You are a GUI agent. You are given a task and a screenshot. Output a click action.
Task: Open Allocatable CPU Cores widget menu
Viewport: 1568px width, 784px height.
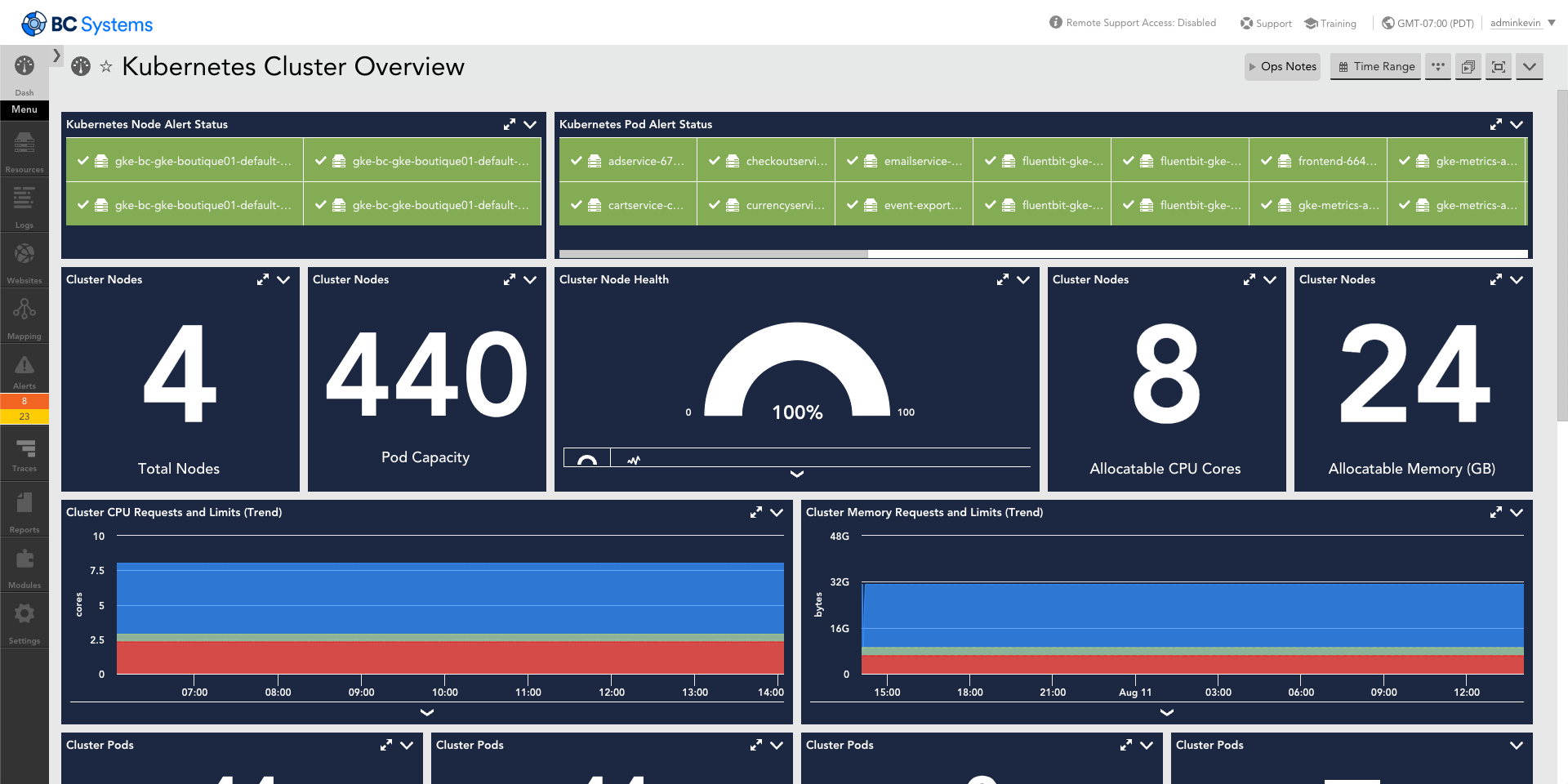point(1270,279)
